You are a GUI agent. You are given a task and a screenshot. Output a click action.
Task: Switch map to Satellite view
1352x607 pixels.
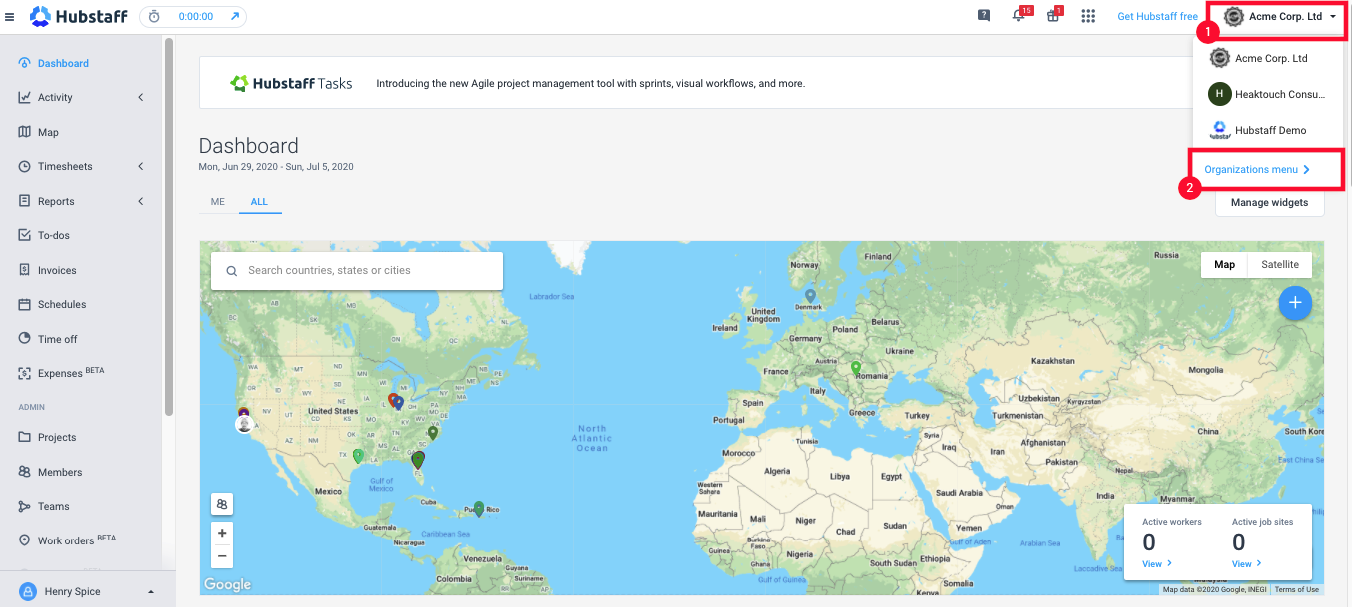[1280, 264]
